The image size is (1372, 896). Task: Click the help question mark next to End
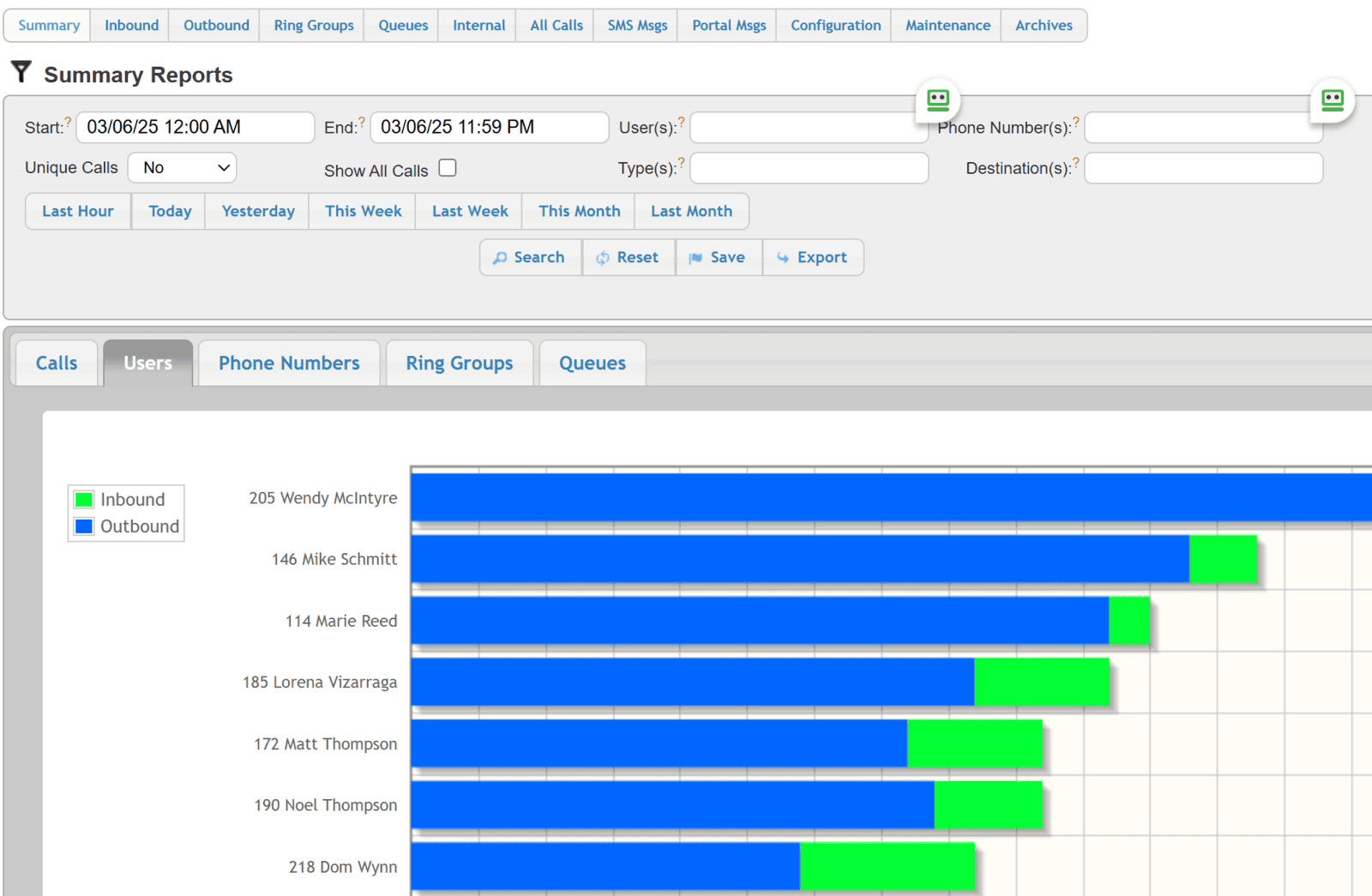362,121
